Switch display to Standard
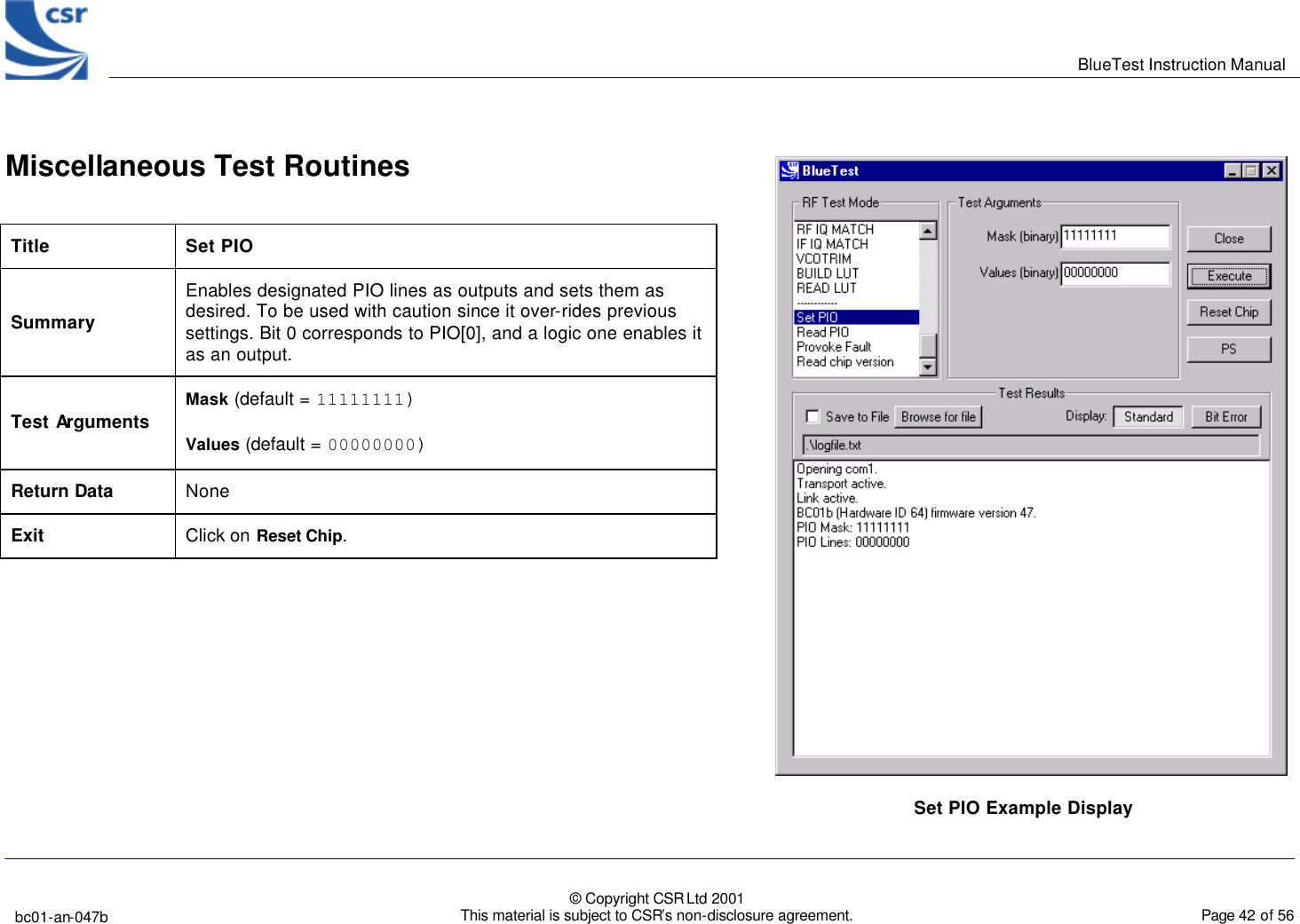The width and height of the screenshot is (1300, 924). (x=1148, y=417)
